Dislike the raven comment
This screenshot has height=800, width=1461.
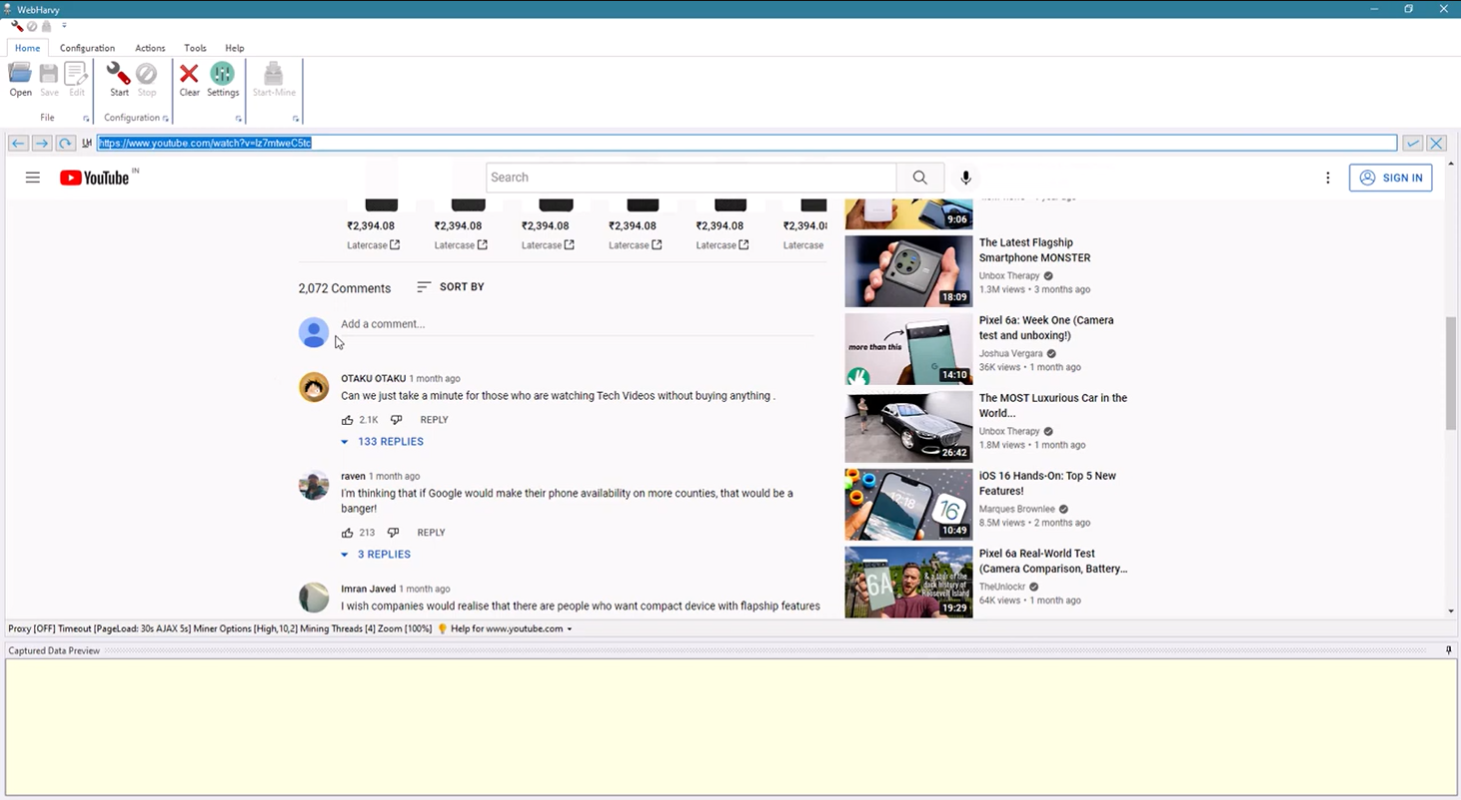[393, 533]
